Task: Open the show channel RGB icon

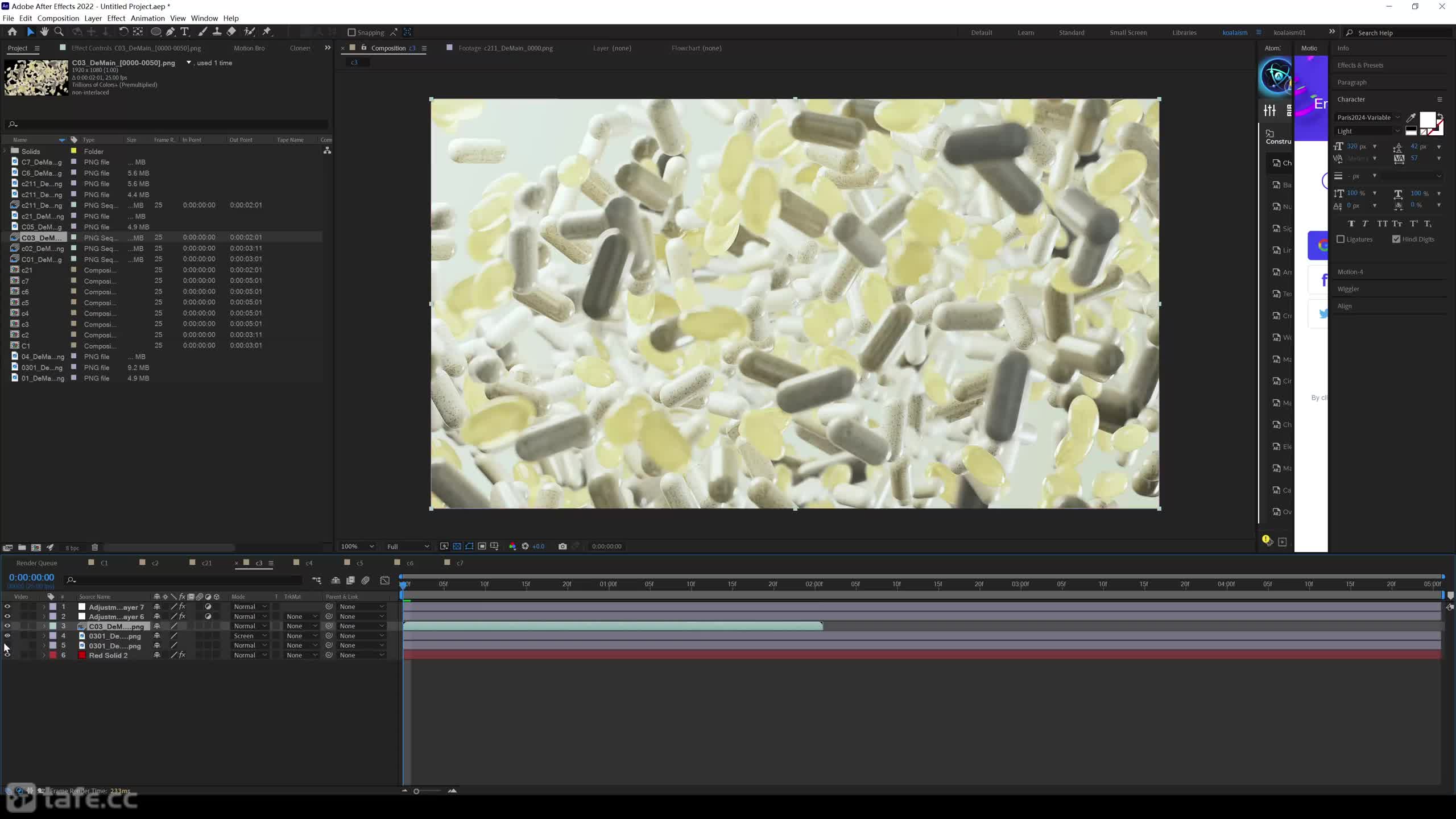Action: coord(512,546)
